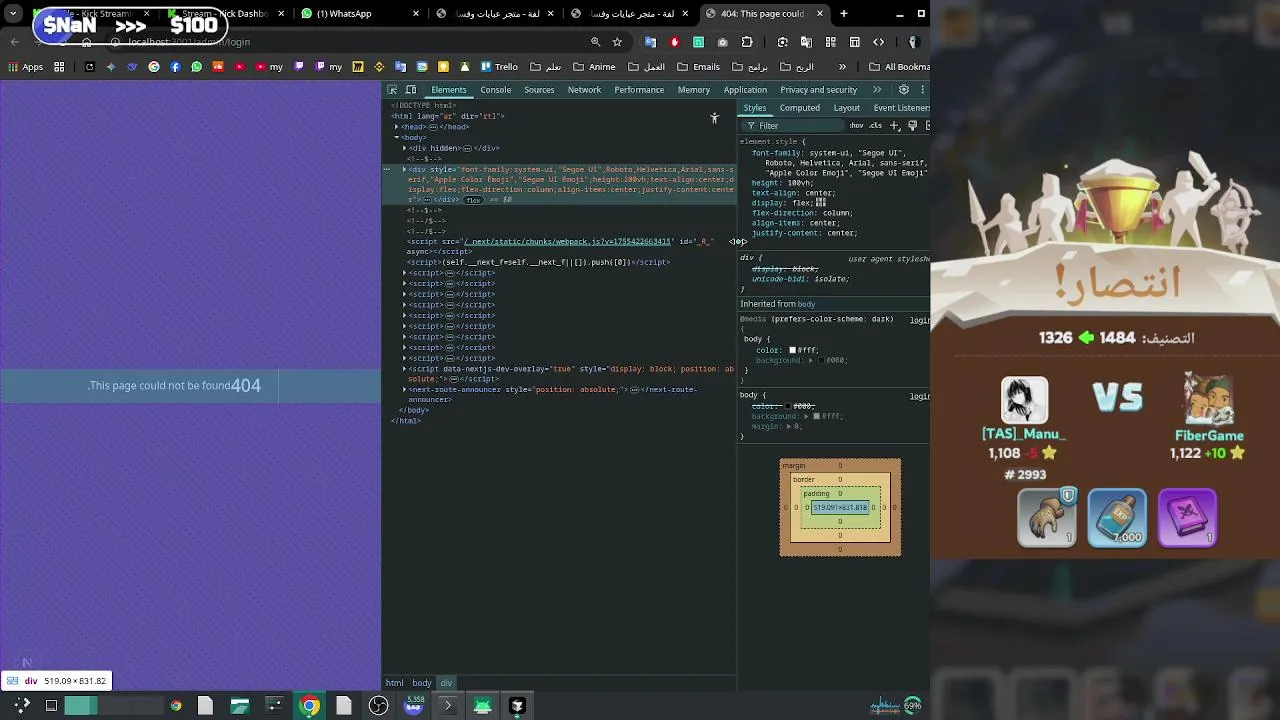Open the tab search dropdown in Chrome
The height and width of the screenshot is (720, 1280).
pyautogui.click(x=13, y=14)
